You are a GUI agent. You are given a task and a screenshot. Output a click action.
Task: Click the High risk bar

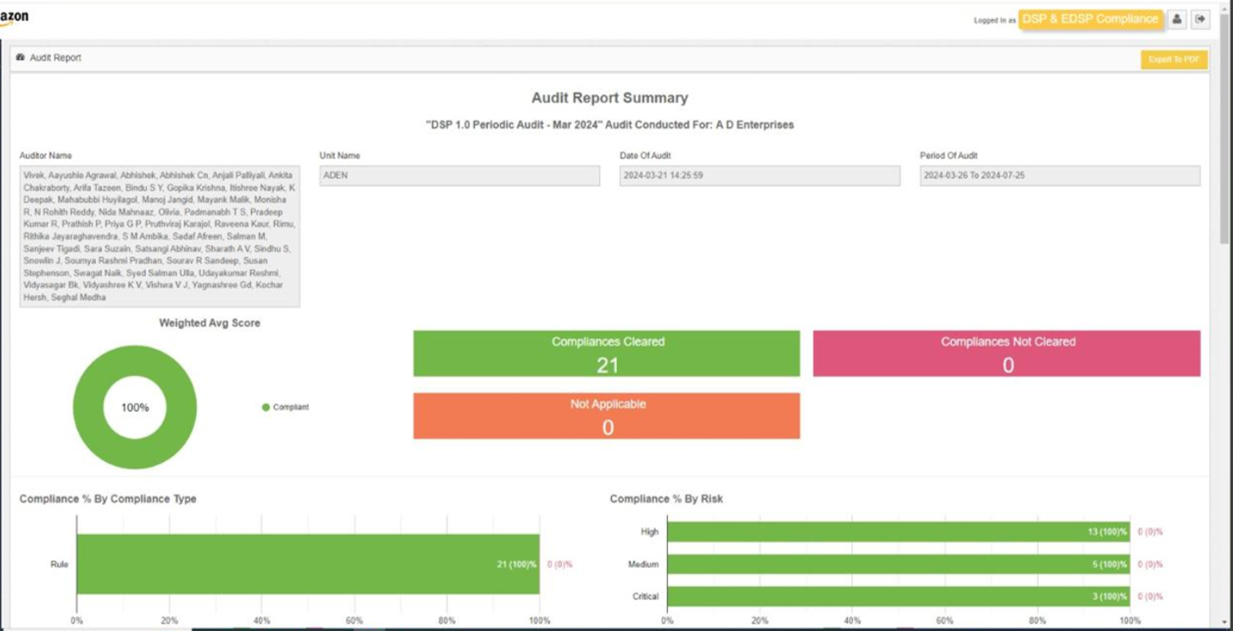(899, 532)
